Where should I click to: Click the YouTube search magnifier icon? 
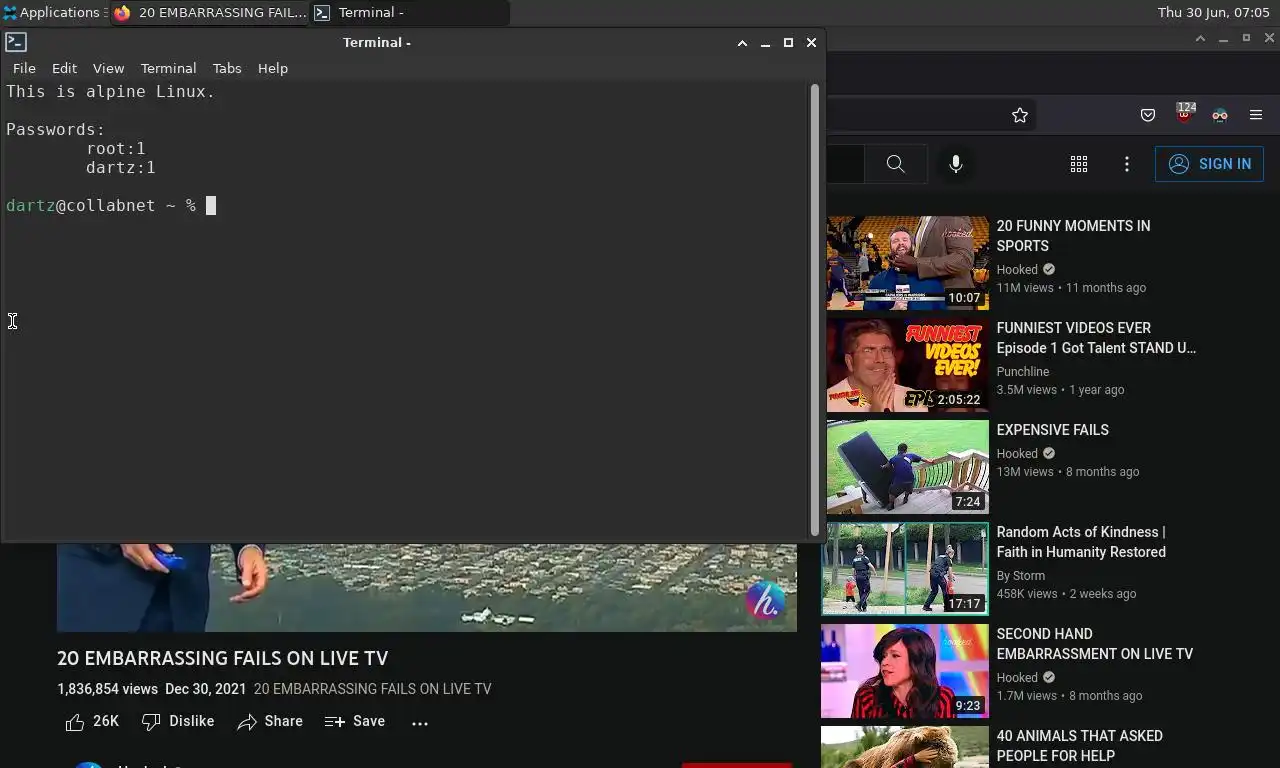coord(895,164)
